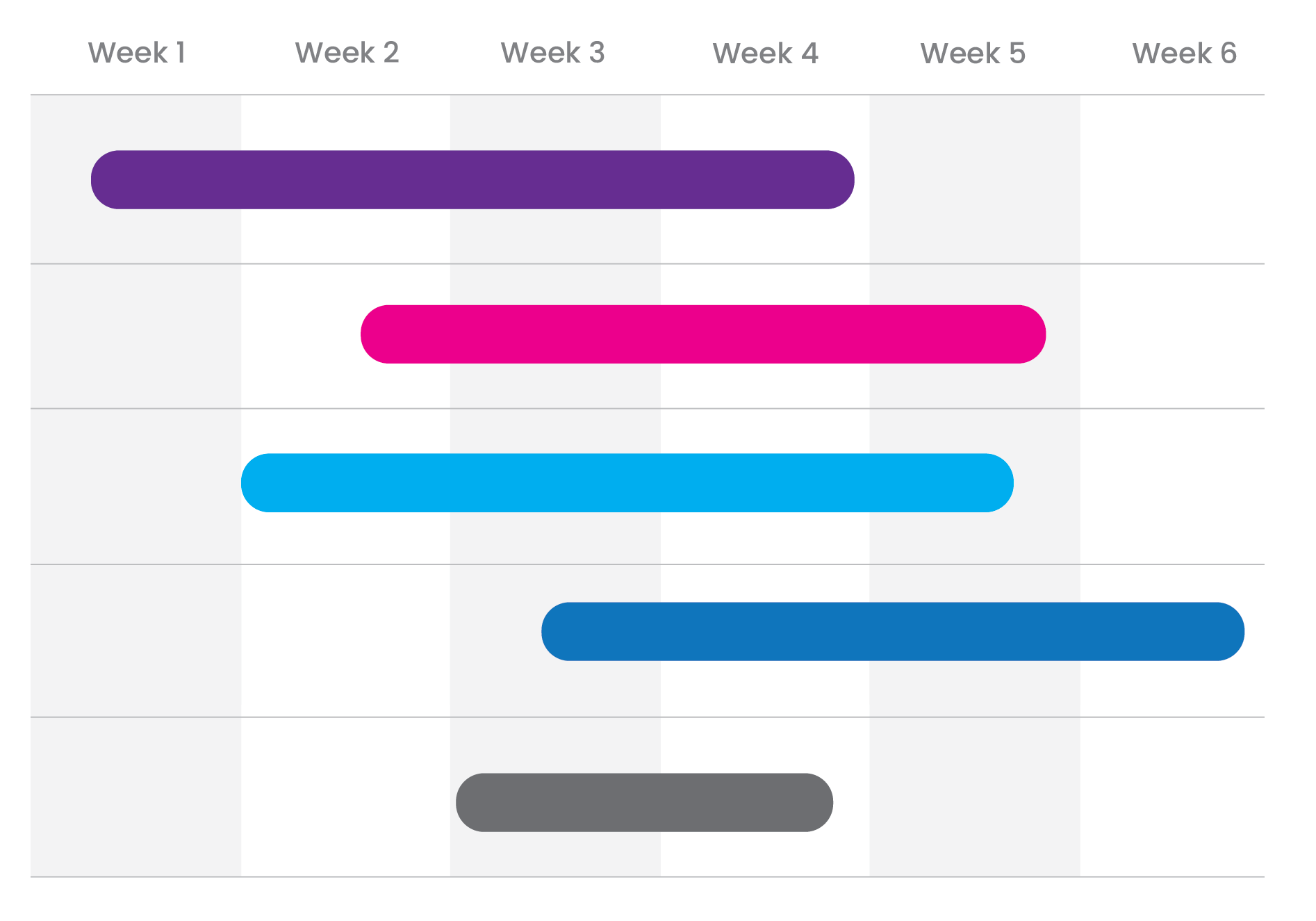Viewport: 1316px width, 921px height.
Task: Click the Week 5 header label
Action: 973,54
